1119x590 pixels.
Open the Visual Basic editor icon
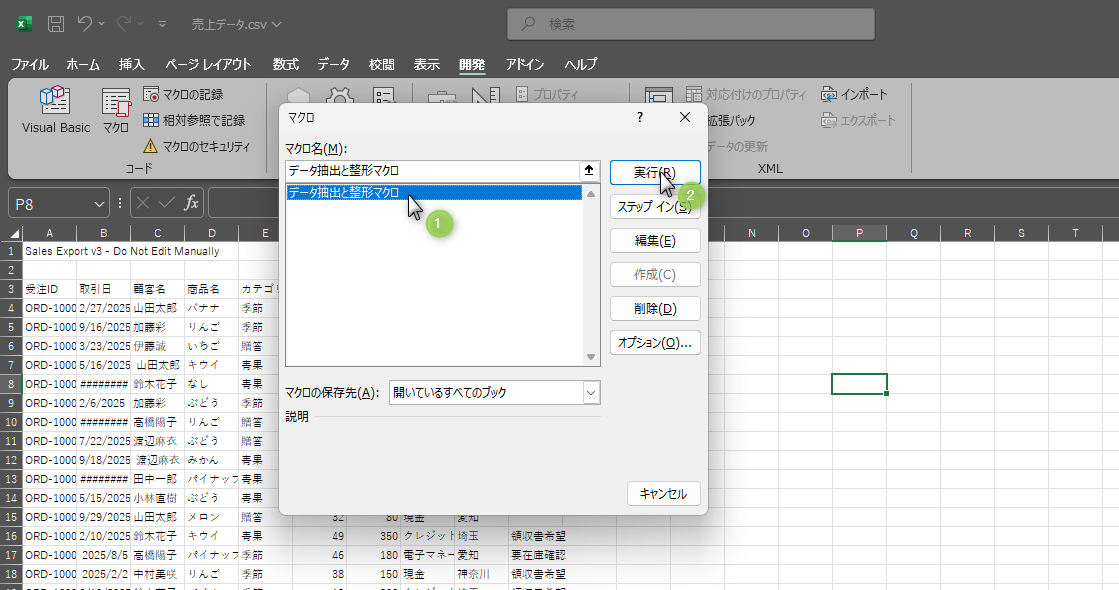55,101
